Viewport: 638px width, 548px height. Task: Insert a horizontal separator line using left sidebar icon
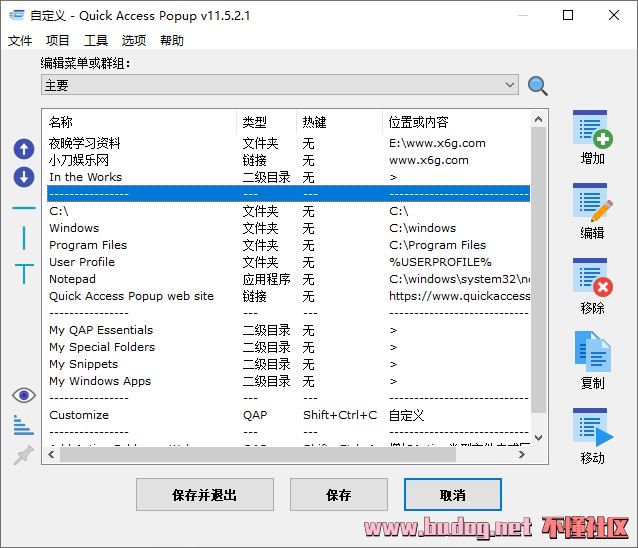point(23,208)
